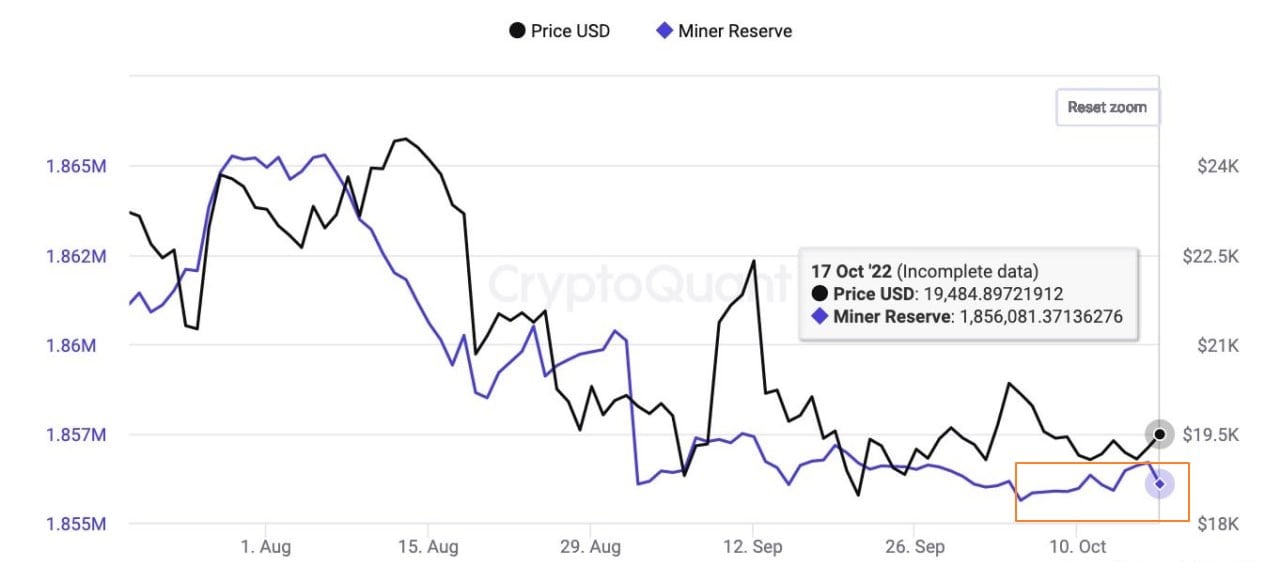Click the $24K right axis label
The width and height of the screenshot is (1280, 562).
click(x=1217, y=166)
